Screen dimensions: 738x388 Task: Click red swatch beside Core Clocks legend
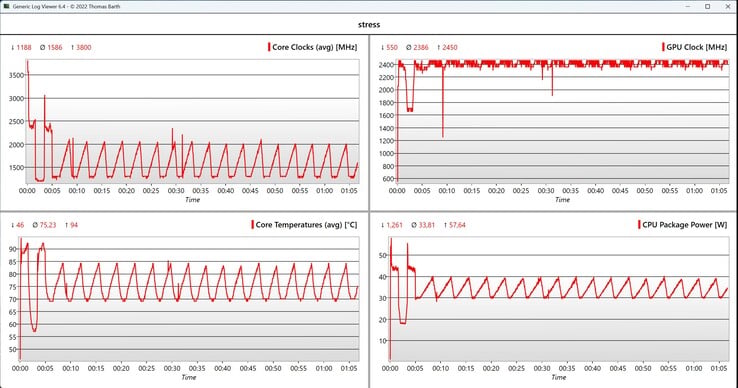pyautogui.click(x=269, y=47)
